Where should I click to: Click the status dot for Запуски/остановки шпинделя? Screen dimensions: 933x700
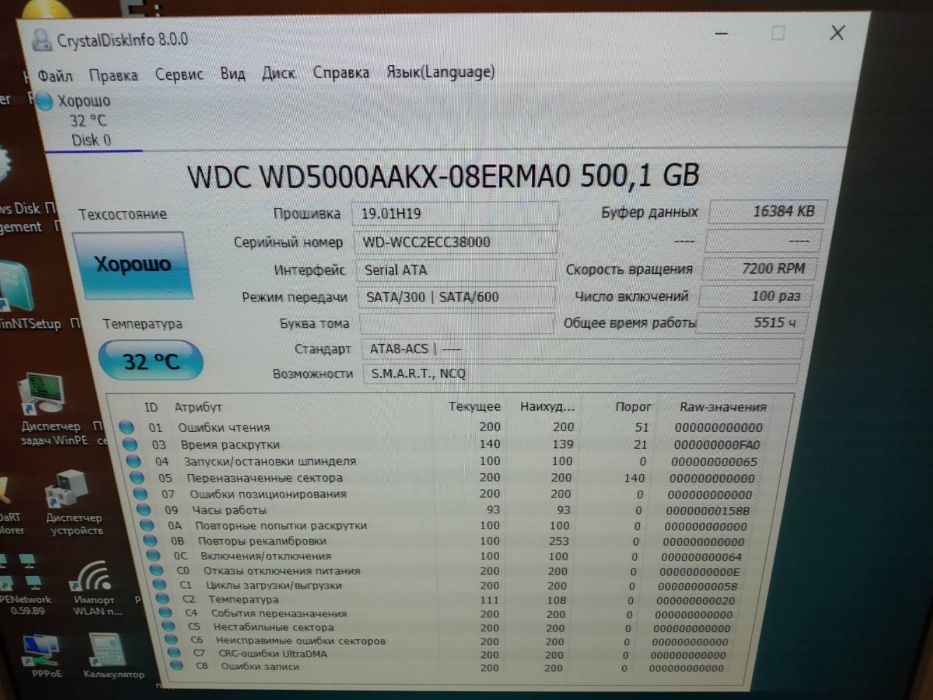pyautogui.click(x=133, y=461)
